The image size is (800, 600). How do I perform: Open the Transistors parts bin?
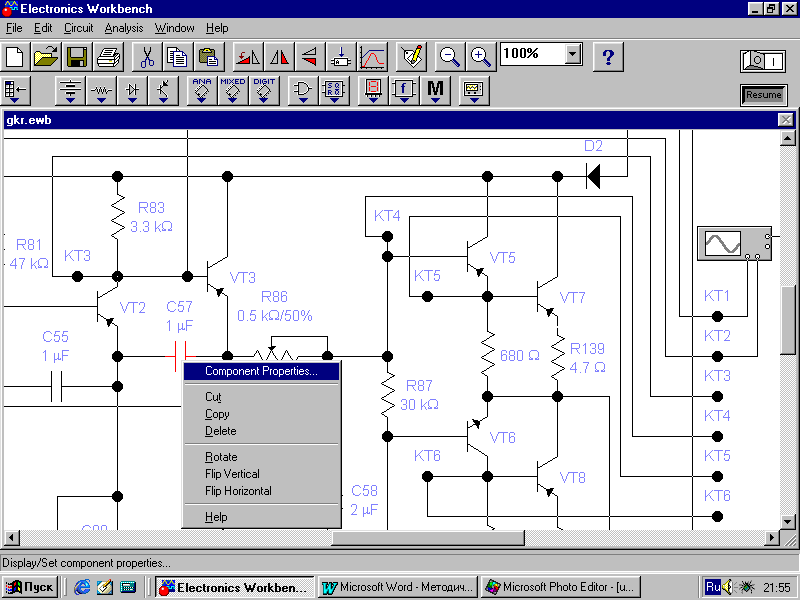pyautogui.click(x=163, y=91)
